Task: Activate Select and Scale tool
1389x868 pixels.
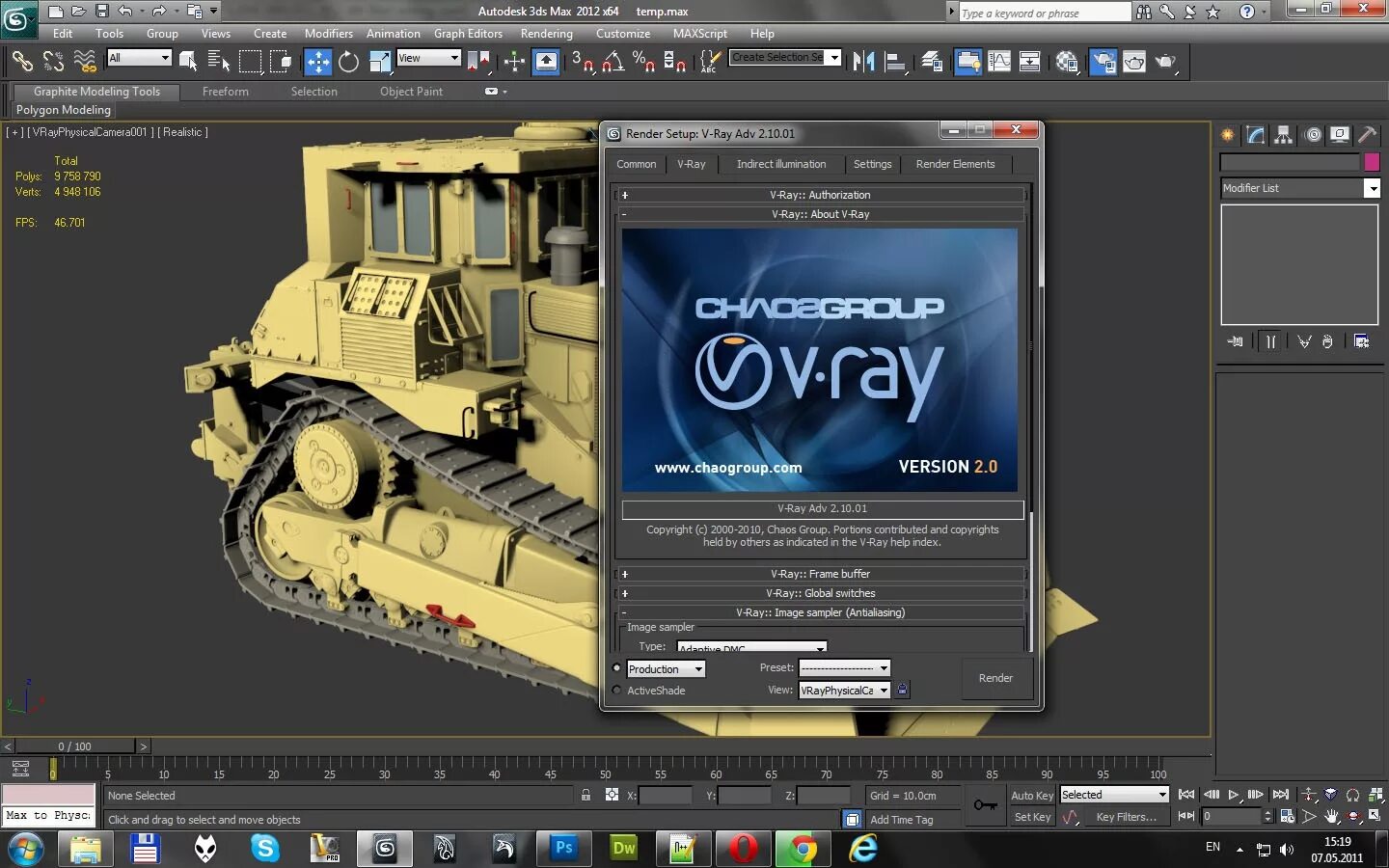Action: 380,62
